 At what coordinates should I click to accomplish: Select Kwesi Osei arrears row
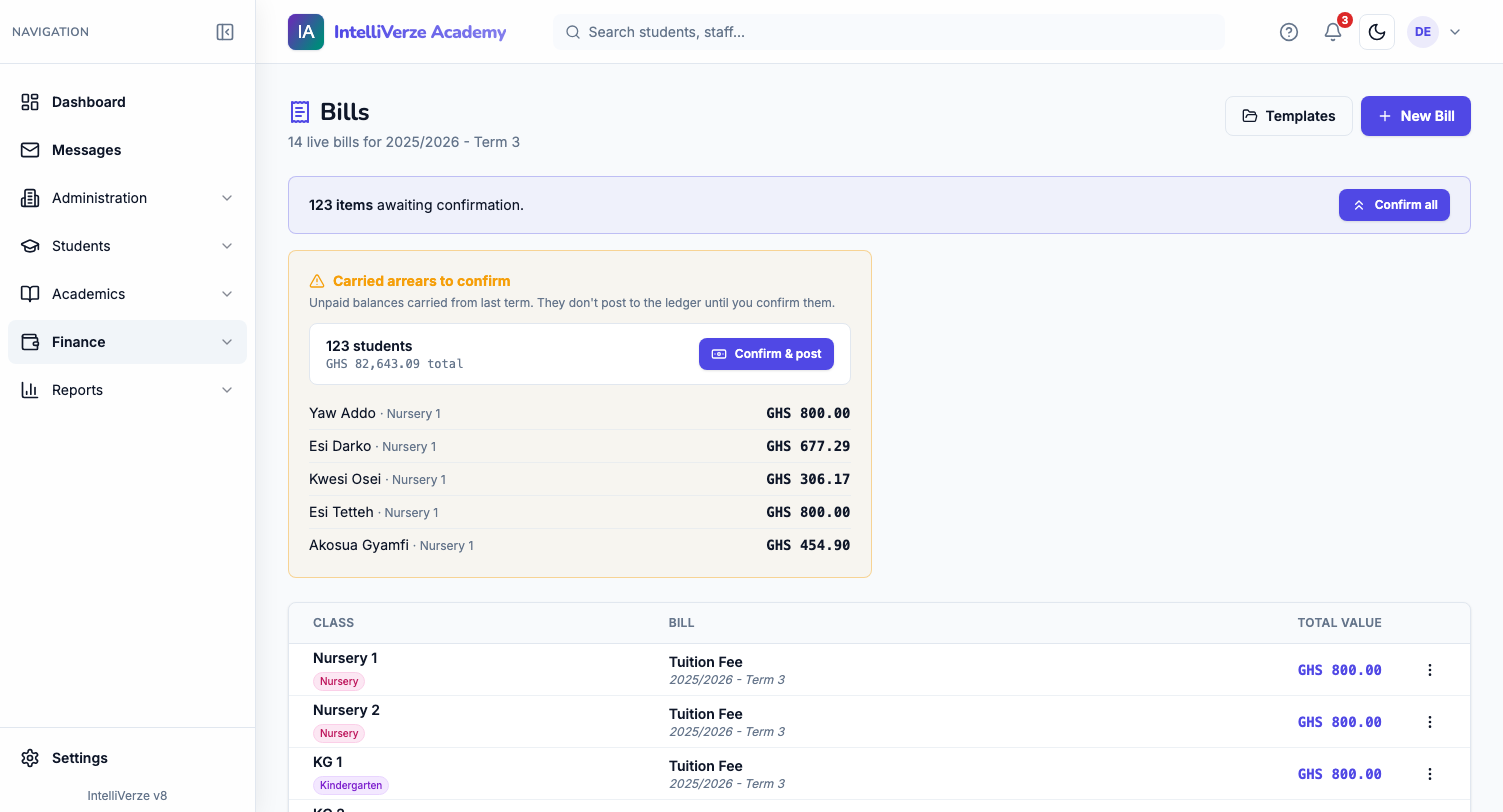(580, 479)
